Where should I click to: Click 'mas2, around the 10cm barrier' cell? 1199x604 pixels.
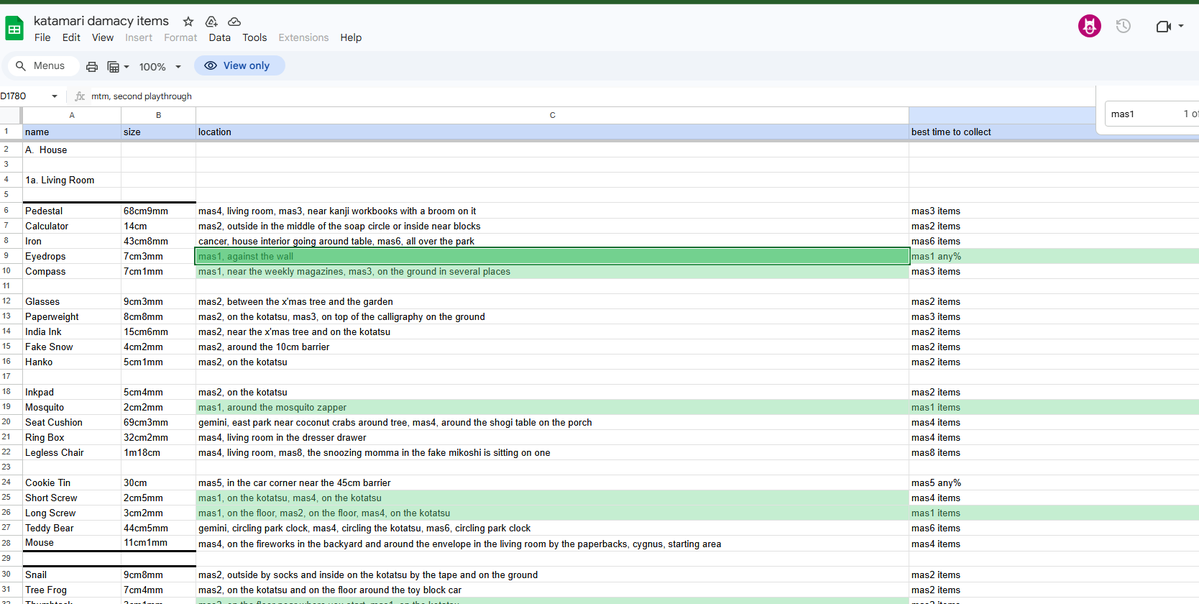552,347
